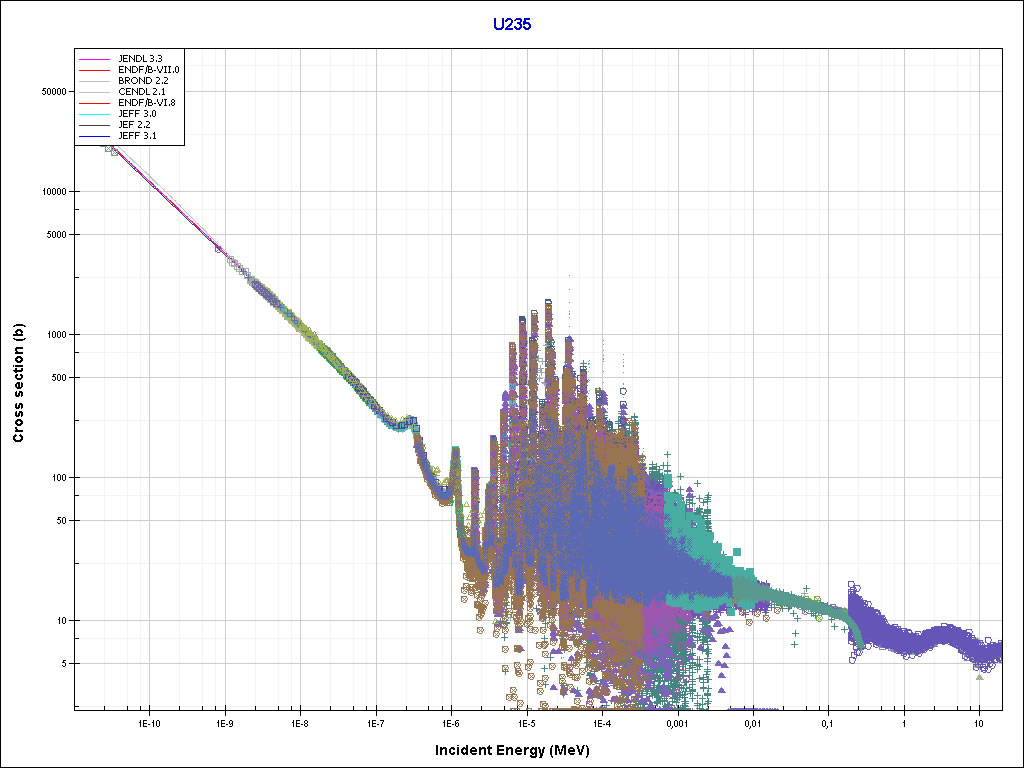Click the 0,1 x-axis tick label
The image size is (1024, 768).
click(828, 722)
